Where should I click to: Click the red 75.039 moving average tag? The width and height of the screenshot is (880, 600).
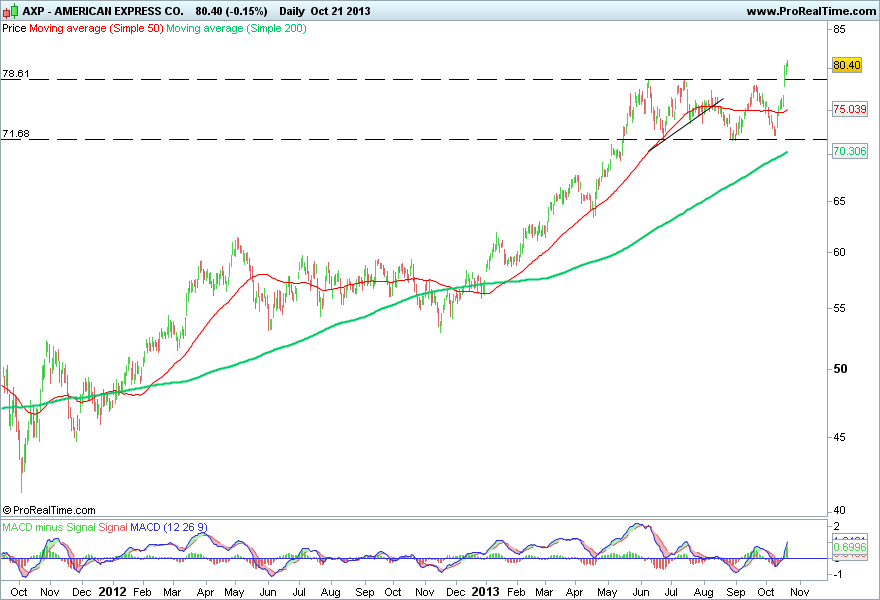coord(850,109)
